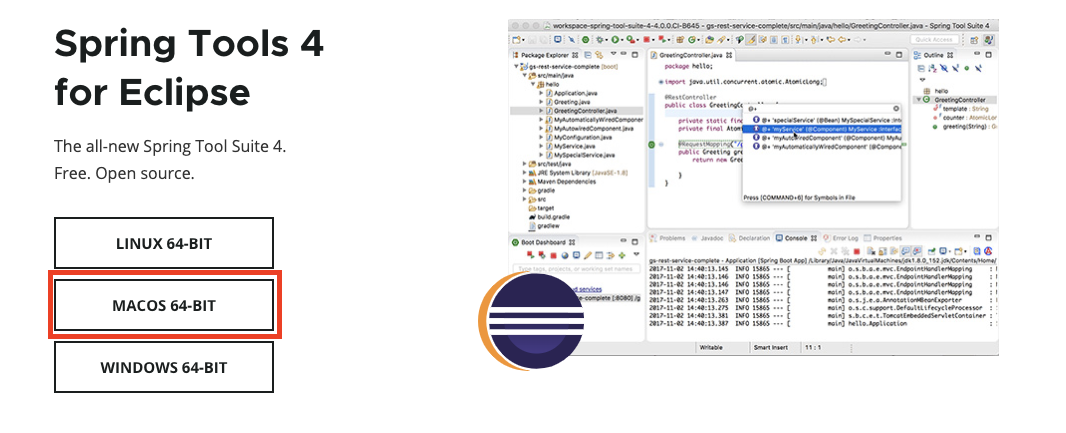Click the 'Smart Insert' status bar entry

point(770,347)
